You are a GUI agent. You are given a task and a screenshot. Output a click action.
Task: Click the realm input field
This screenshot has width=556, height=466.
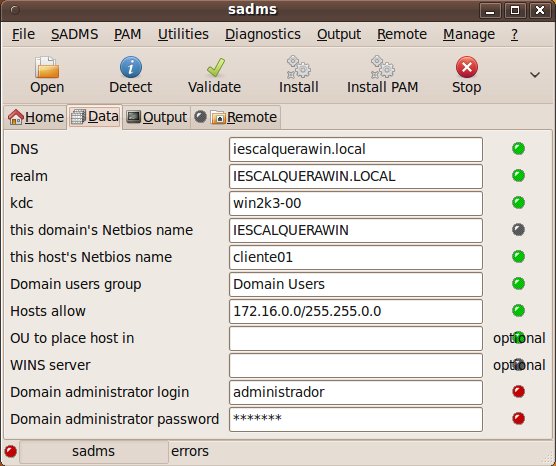tap(356, 176)
